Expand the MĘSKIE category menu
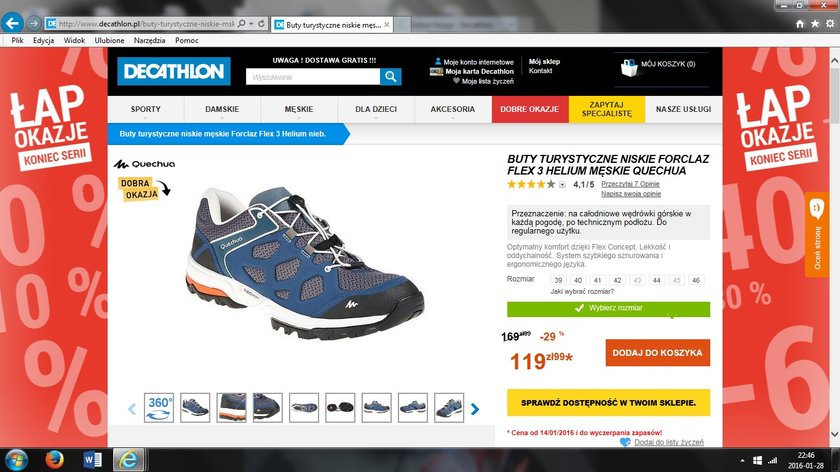The image size is (840, 472). pyautogui.click(x=299, y=109)
